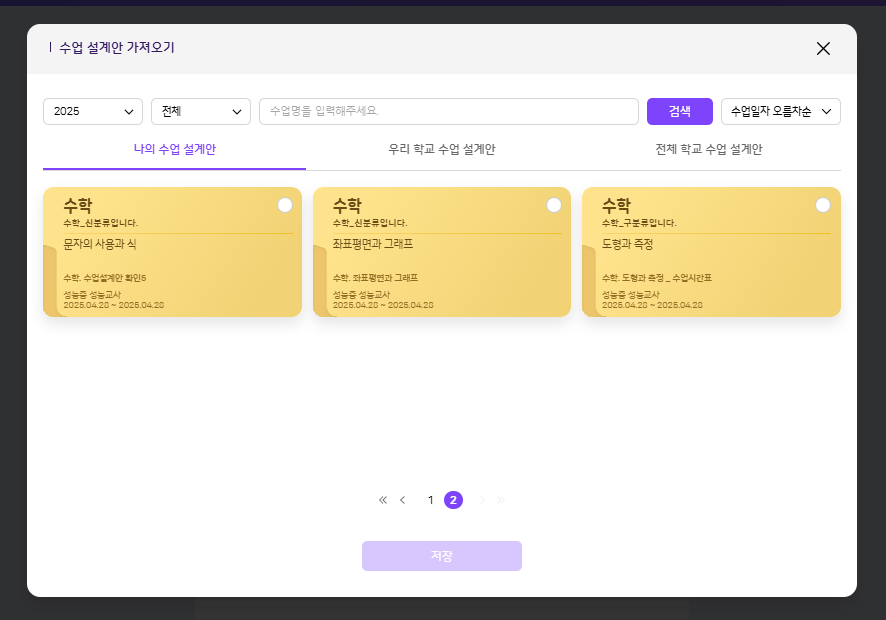
Task: Select radio button on 문자의 사용과 식 card
Action: point(285,205)
